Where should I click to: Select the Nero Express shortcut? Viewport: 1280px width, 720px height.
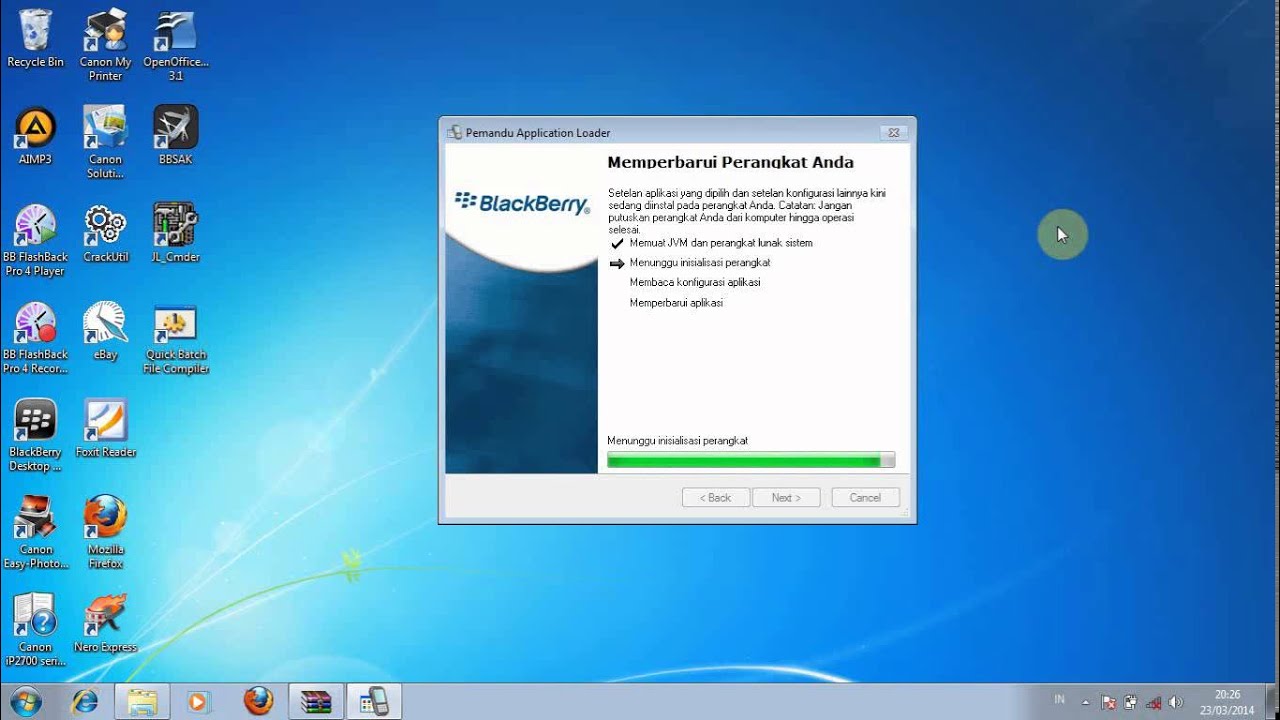click(x=105, y=624)
